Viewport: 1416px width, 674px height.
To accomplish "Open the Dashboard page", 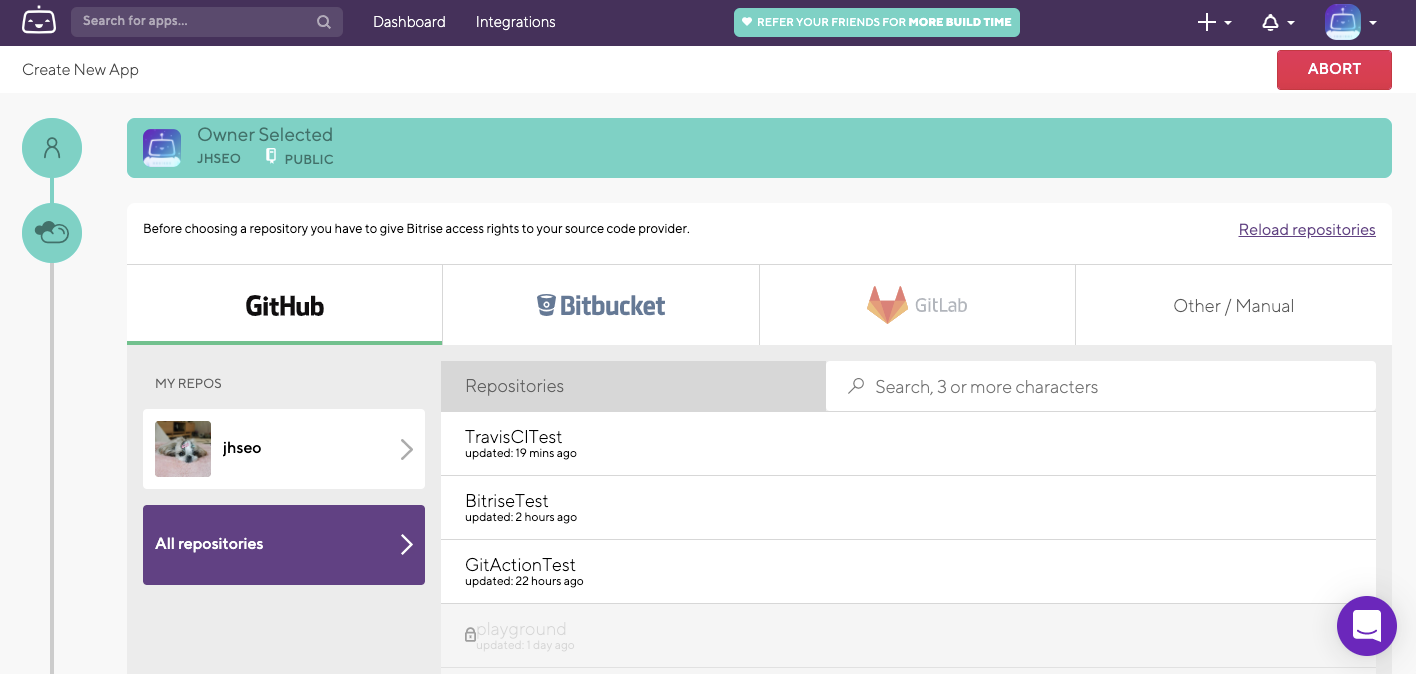I will tap(409, 22).
